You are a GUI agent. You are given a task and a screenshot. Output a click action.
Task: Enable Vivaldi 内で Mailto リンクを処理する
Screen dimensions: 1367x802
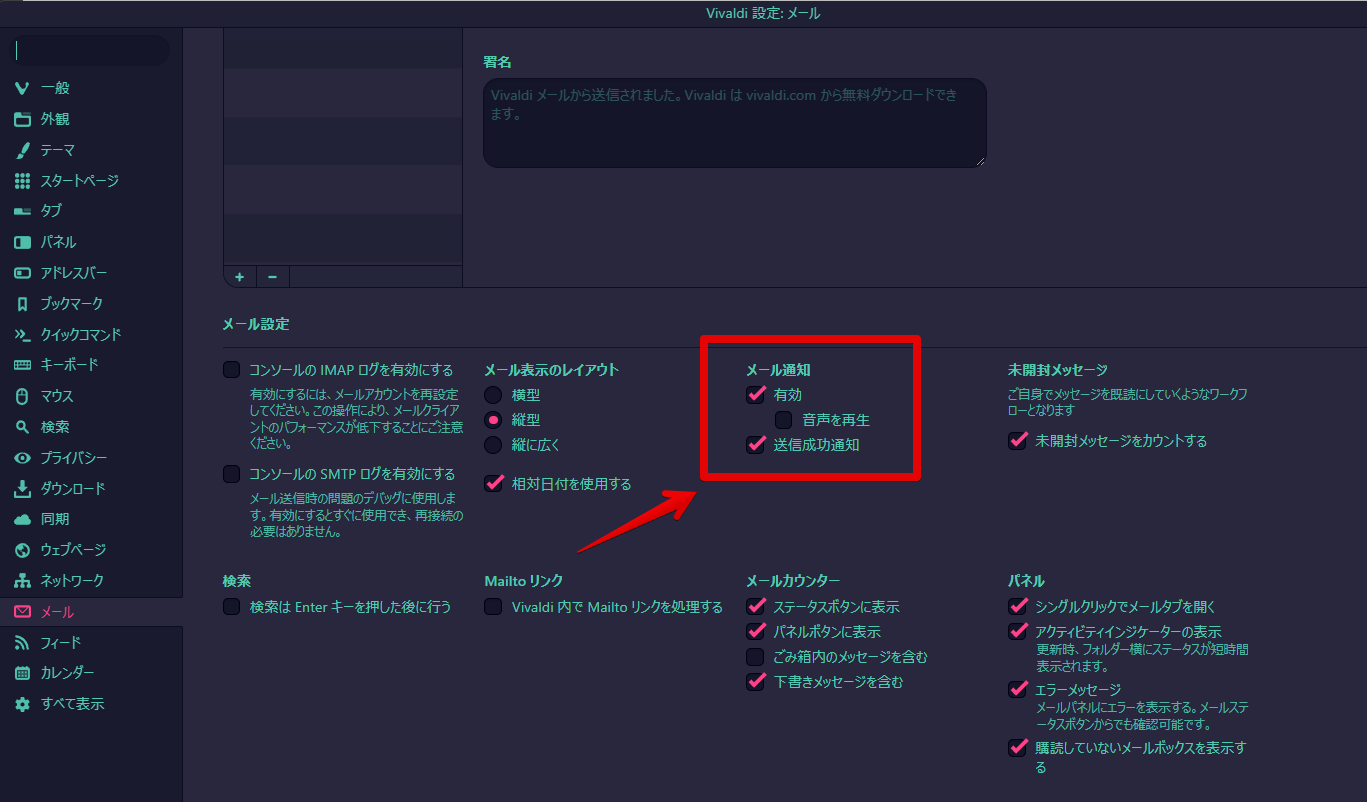click(x=493, y=607)
